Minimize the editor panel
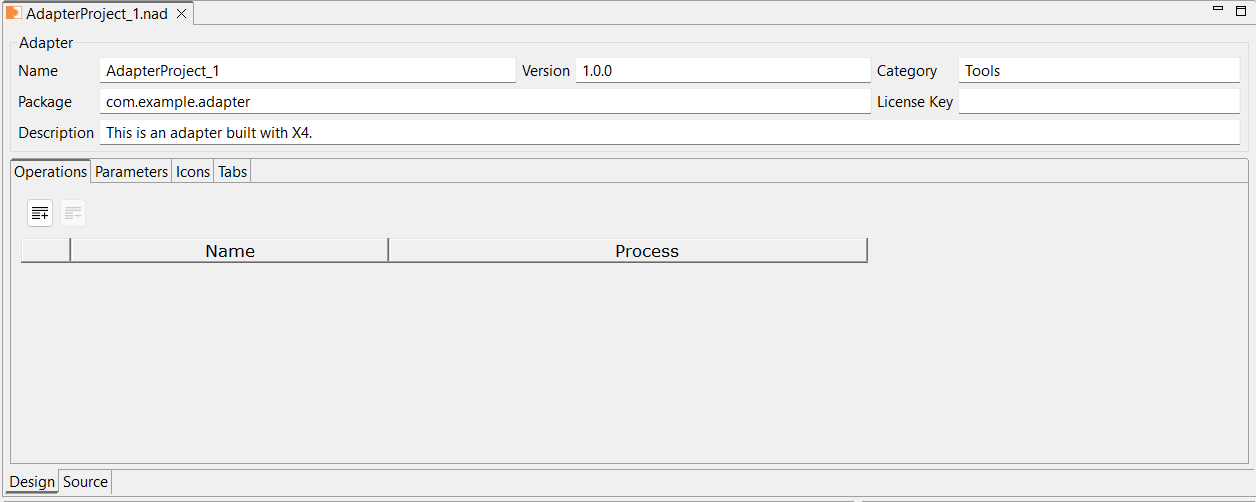This screenshot has height=502, width=1256. pyautogui.click(x=1218, y=9)
